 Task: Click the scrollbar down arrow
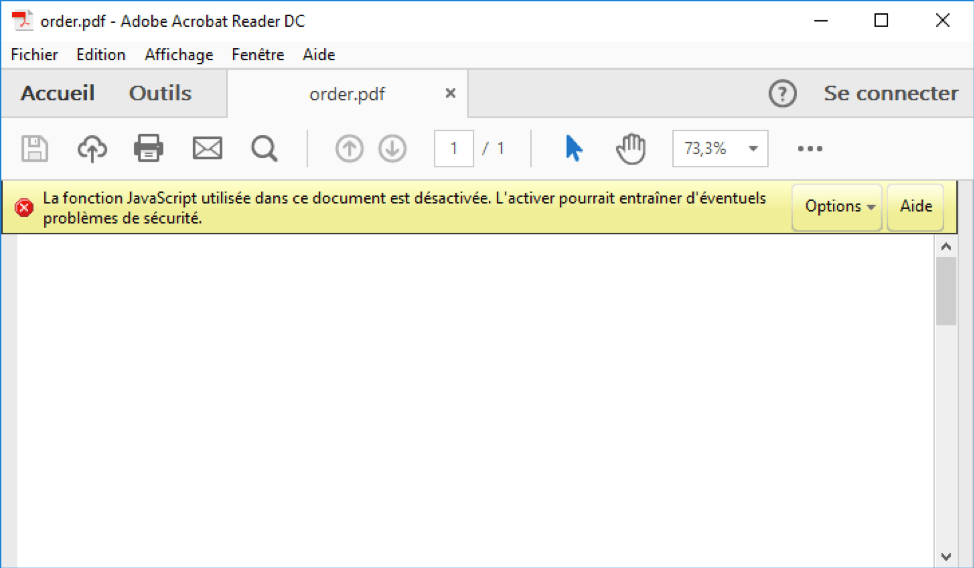click(x=946, y=556)
